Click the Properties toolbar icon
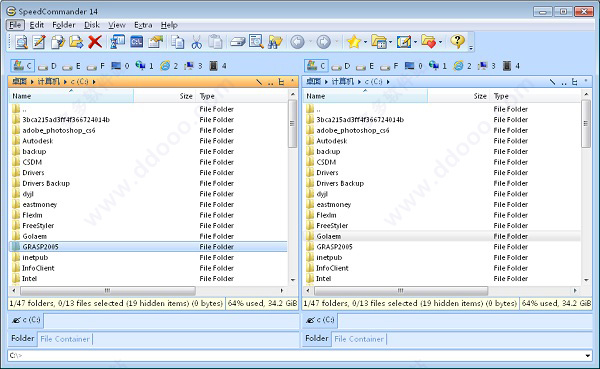 pyautogui.click(x=155, y=42)
